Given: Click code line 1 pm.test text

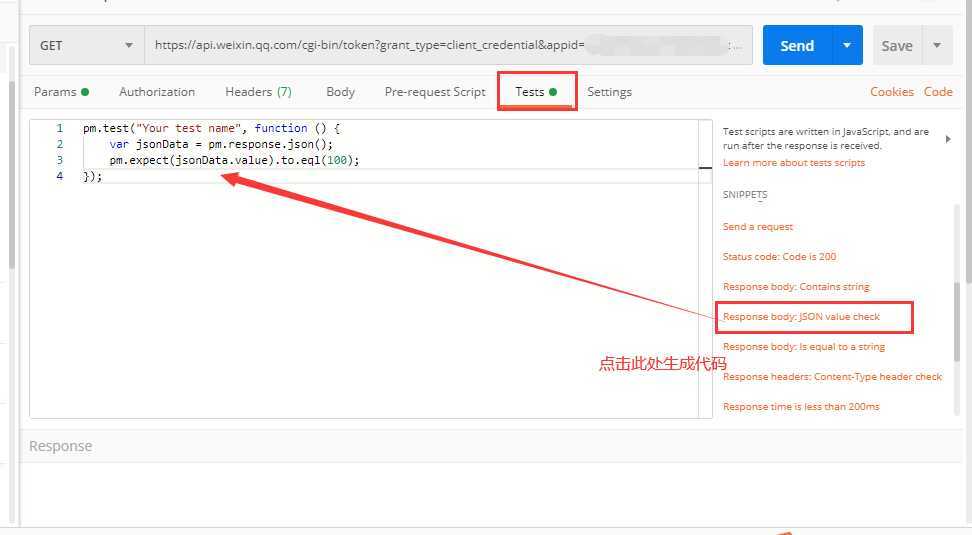Looking at the screenshot, I should (211, 128).
